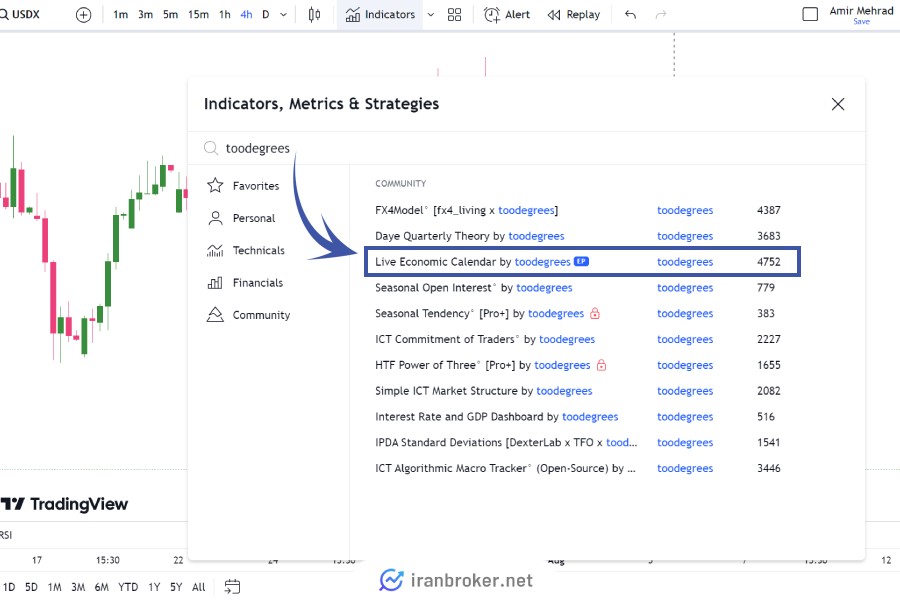Close the Indicators, Metrics & Strategies dialog
The width and height of the screenshot is (900, 600).
[838, 104]
